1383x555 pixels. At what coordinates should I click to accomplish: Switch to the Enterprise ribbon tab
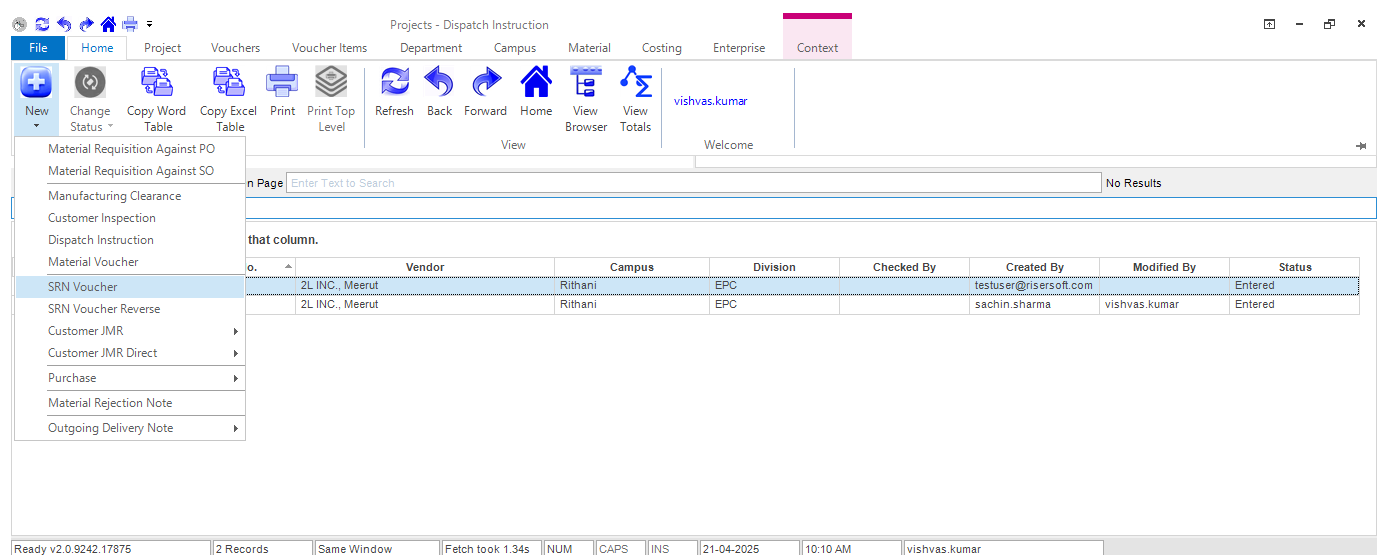click(739, 48)
